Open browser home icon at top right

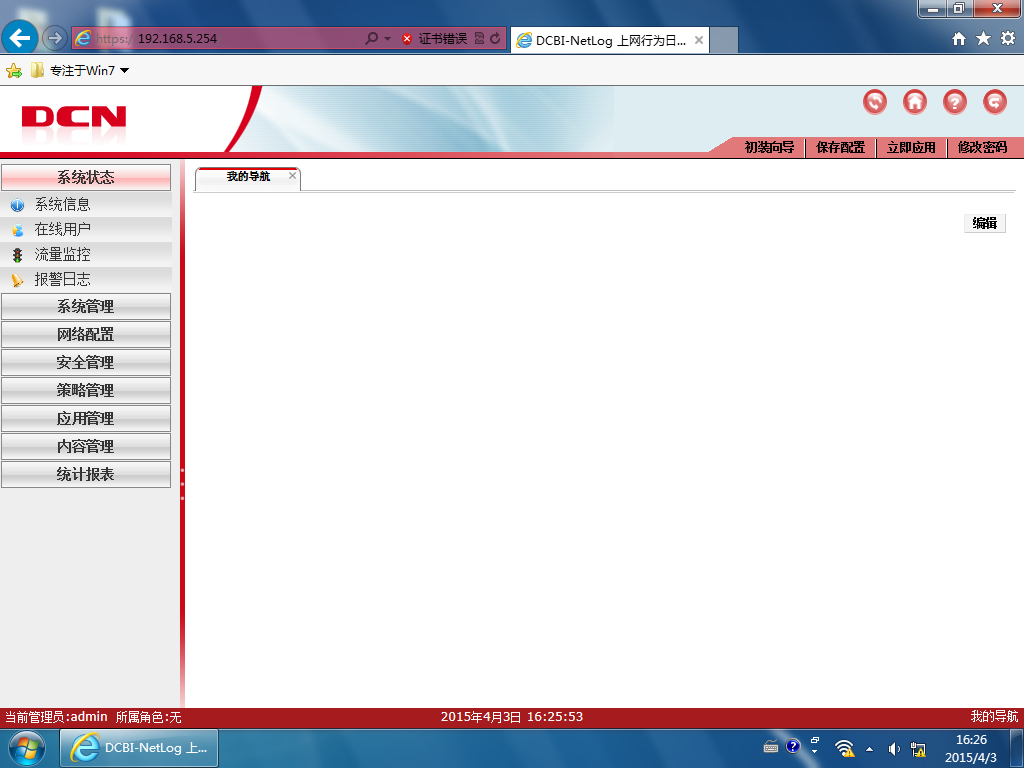tap(959, 39)
